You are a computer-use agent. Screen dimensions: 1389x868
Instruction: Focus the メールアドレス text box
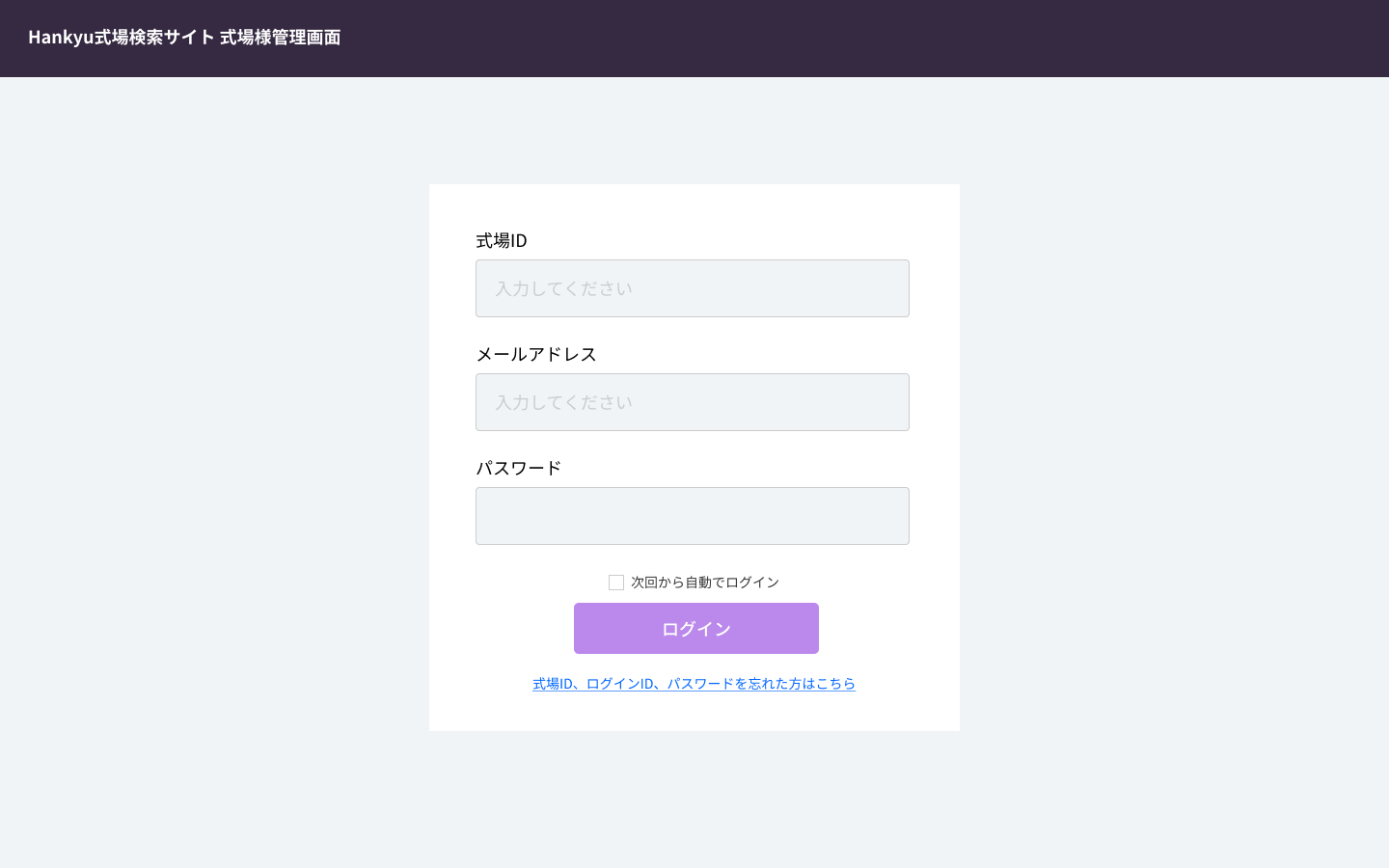(692, 402)
